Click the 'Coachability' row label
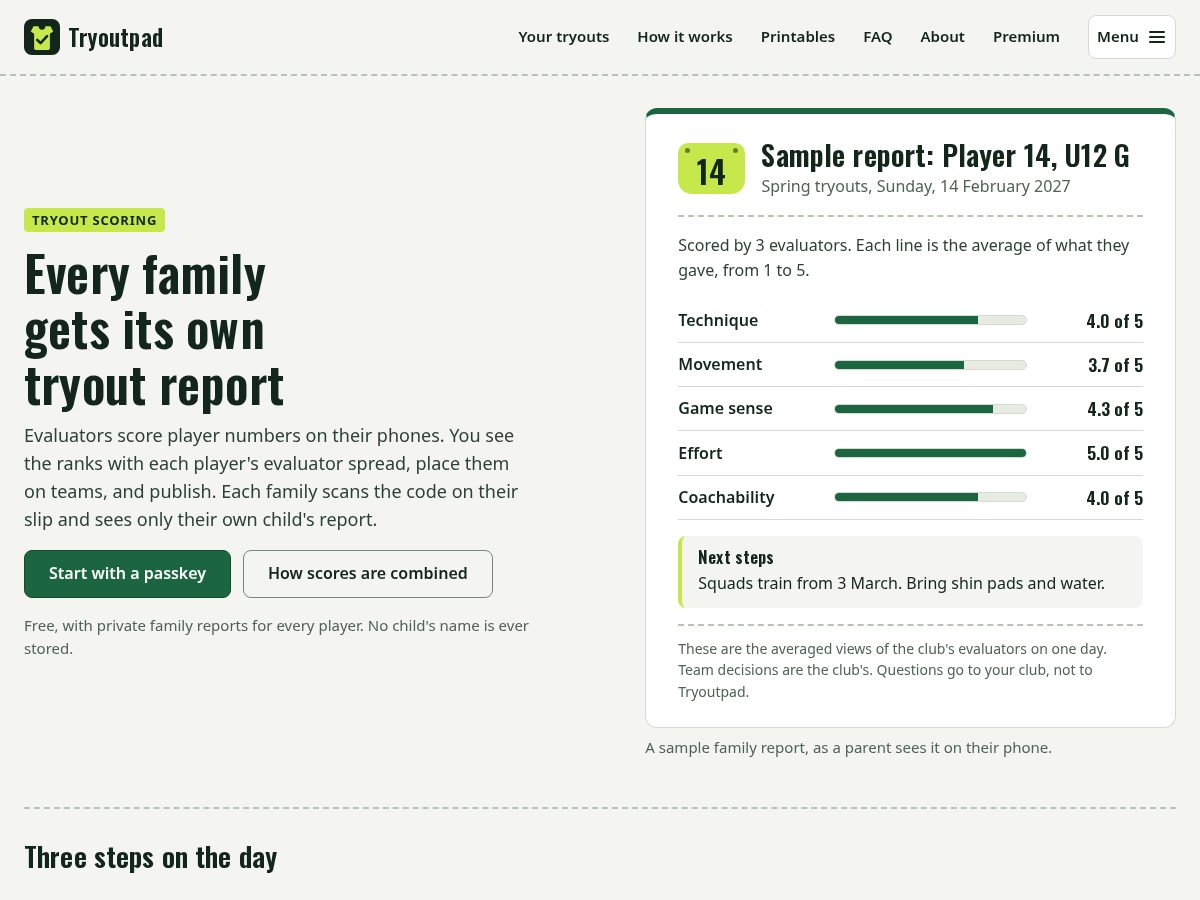This screenshot has width=1200, height=900. point(726,497)
